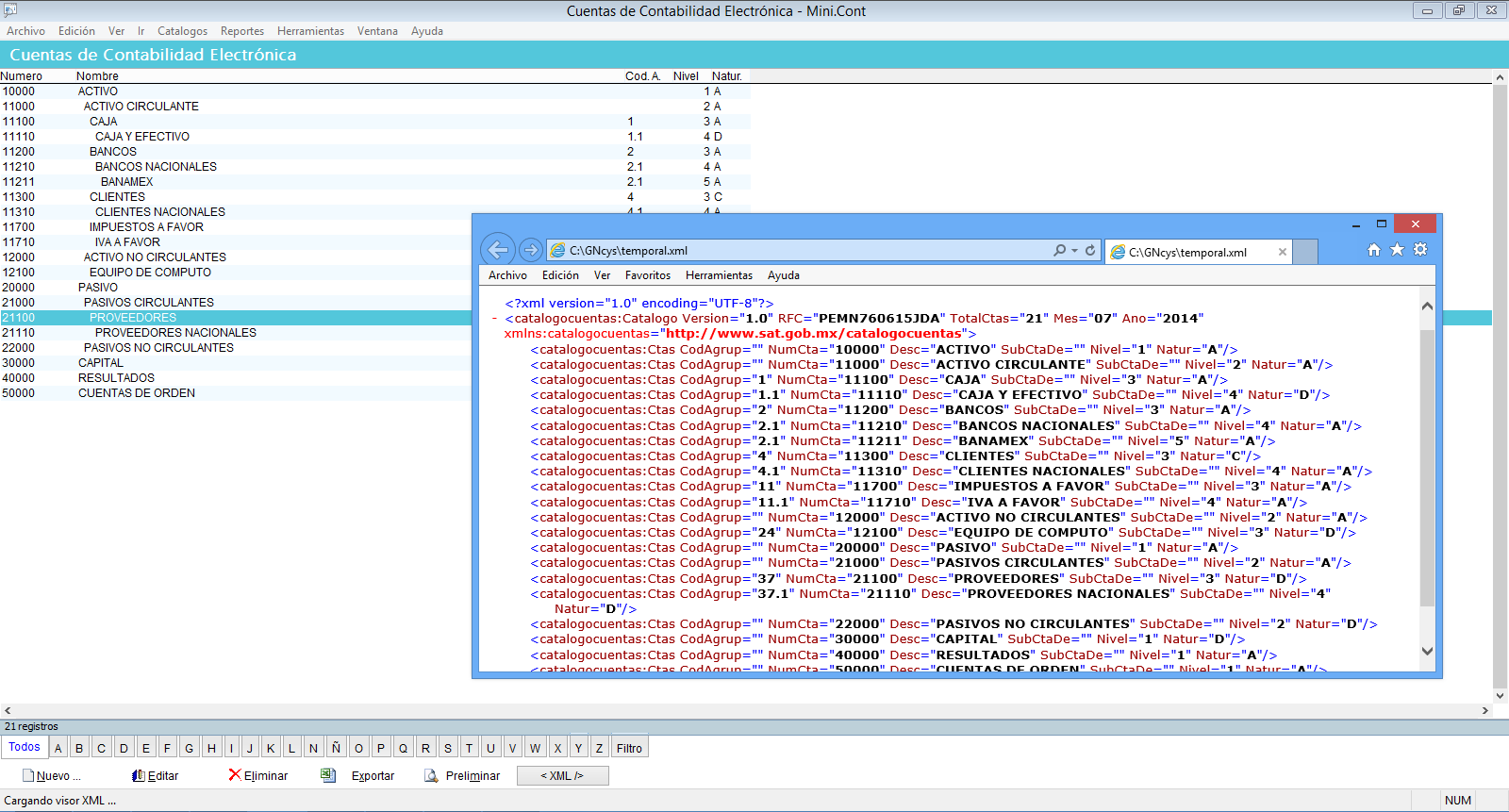Click the Nuevo new-record button

tap(51, 775)
